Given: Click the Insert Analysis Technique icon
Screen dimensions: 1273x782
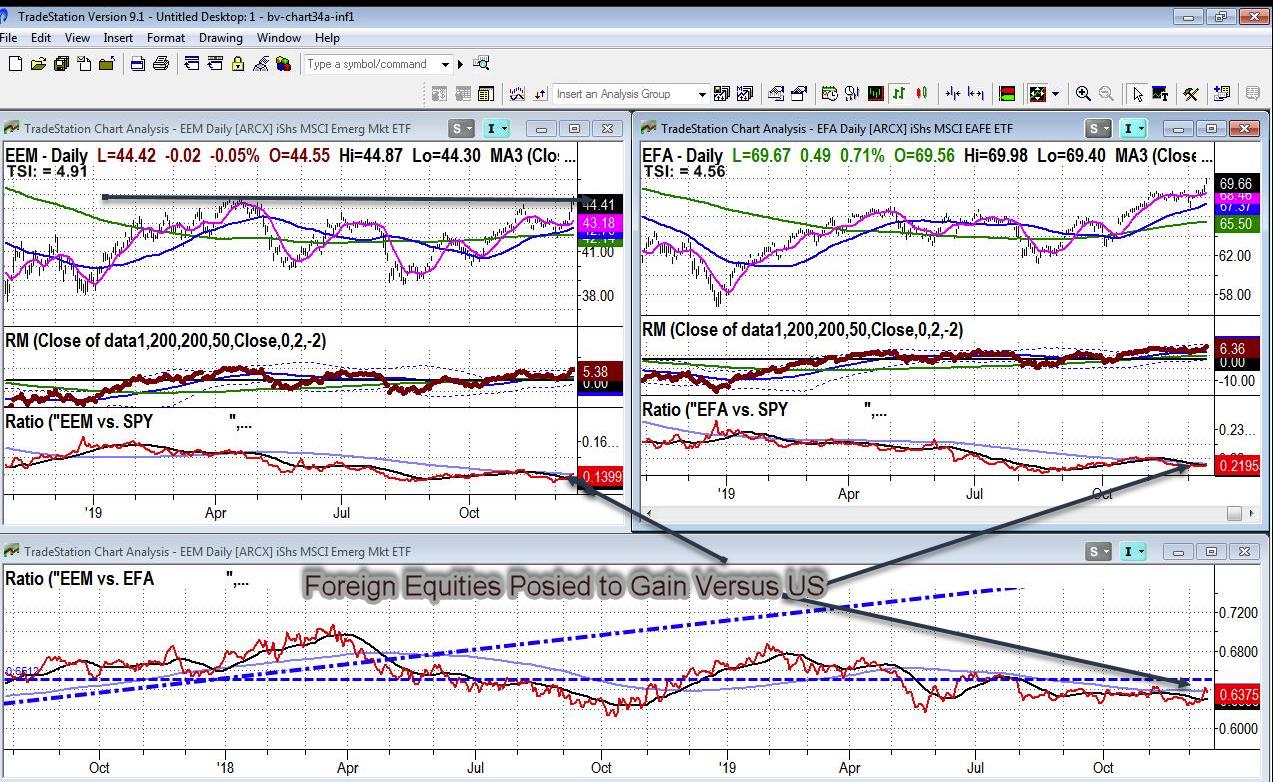Looking at the screenshot, I should [x=516, y=93].
